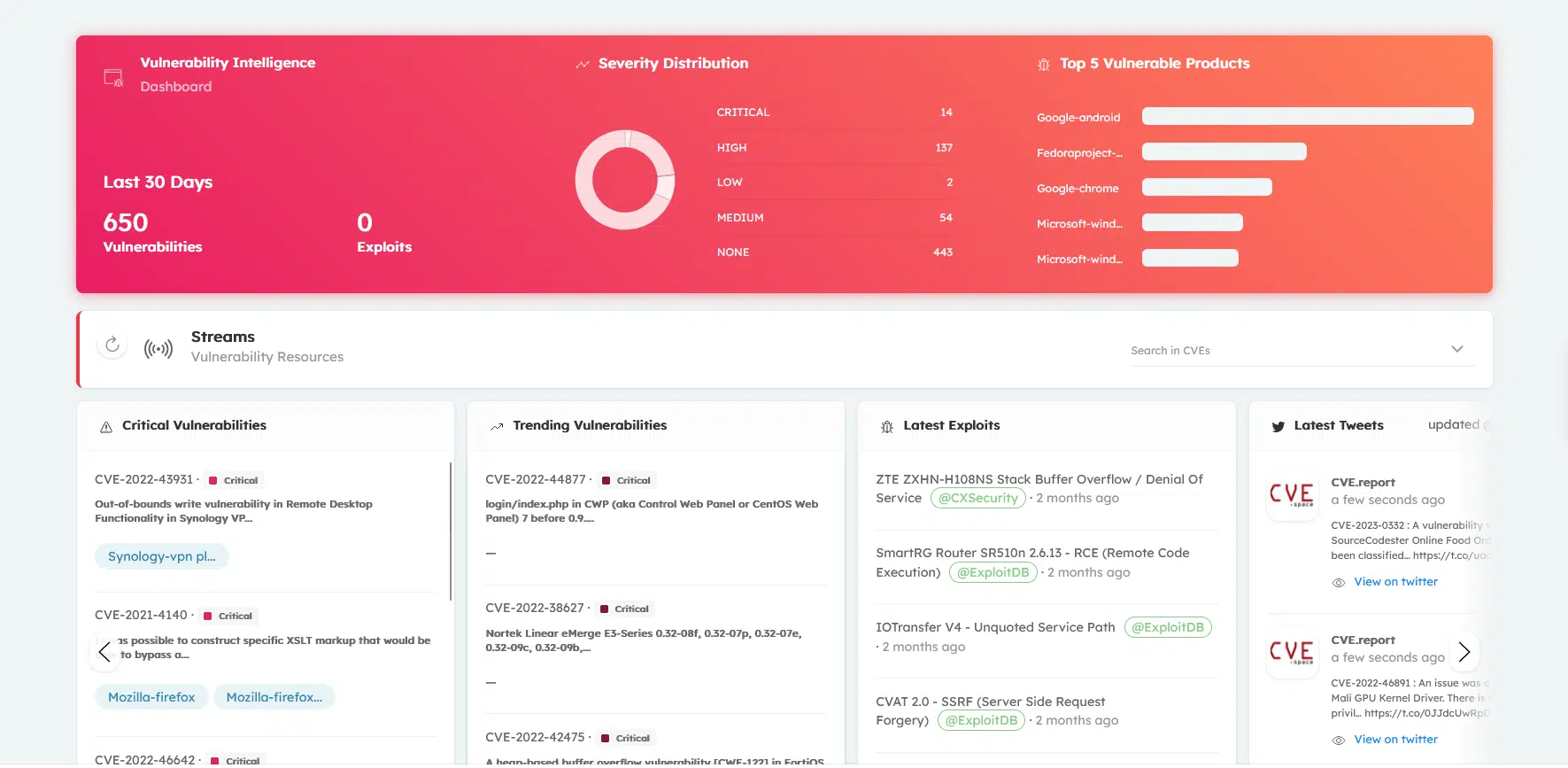Select the NONE severity row
This screenshot has width=1568, height=768.
pos(834,252)
